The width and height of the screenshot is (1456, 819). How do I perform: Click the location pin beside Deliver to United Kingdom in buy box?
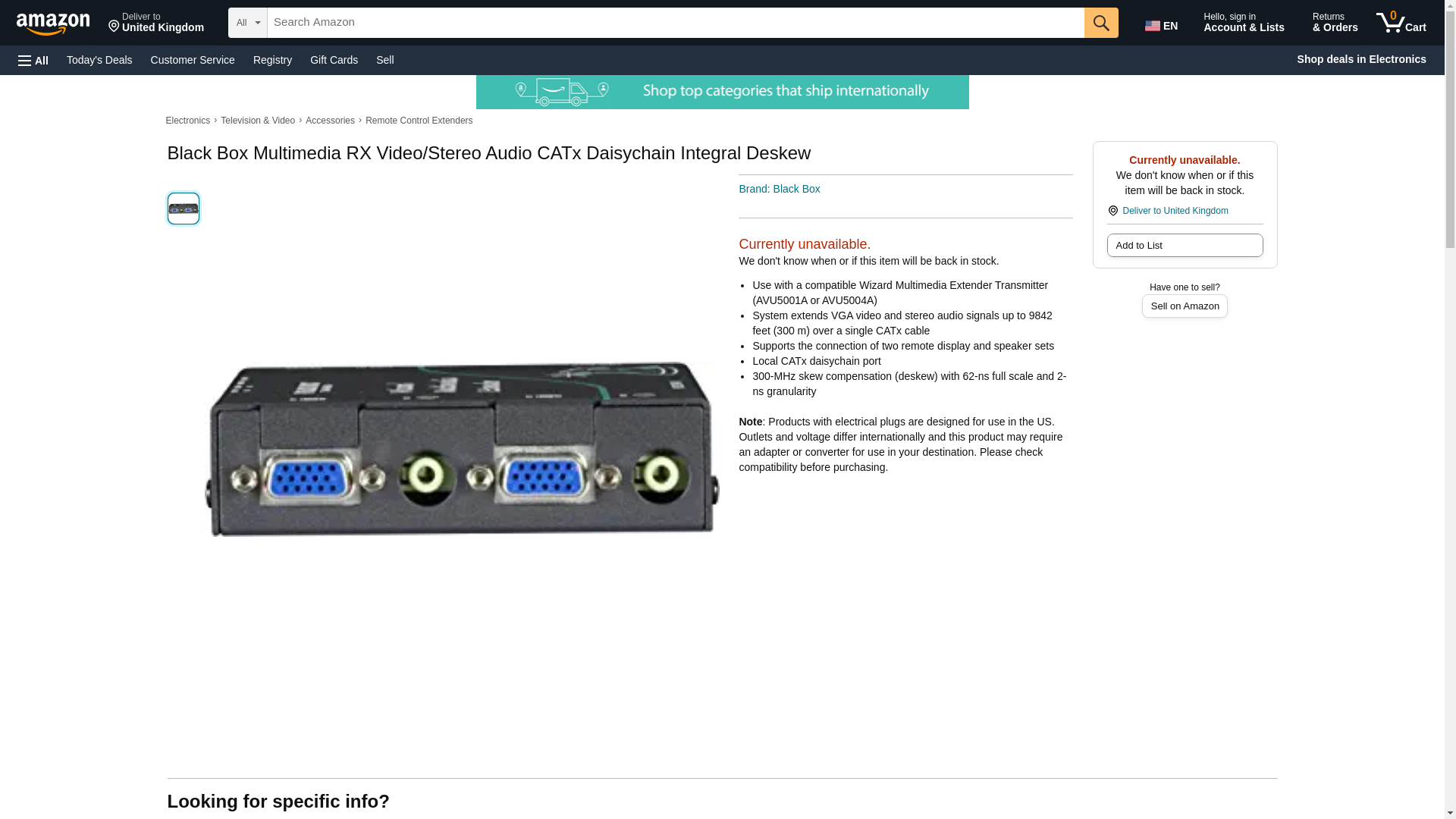(x=1112, y=211)
